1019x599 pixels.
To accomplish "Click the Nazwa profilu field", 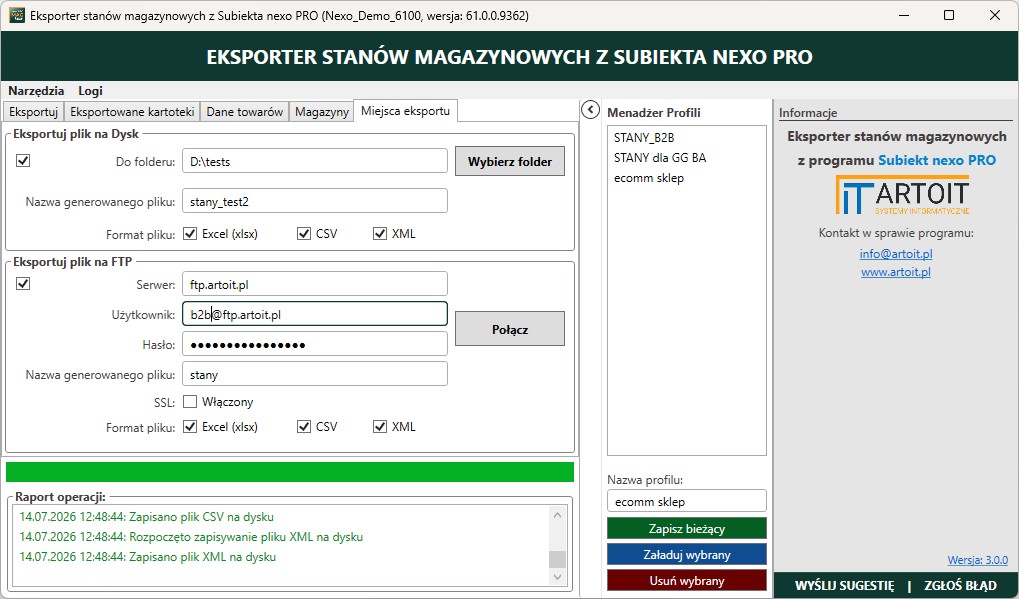I will point(687,501).
